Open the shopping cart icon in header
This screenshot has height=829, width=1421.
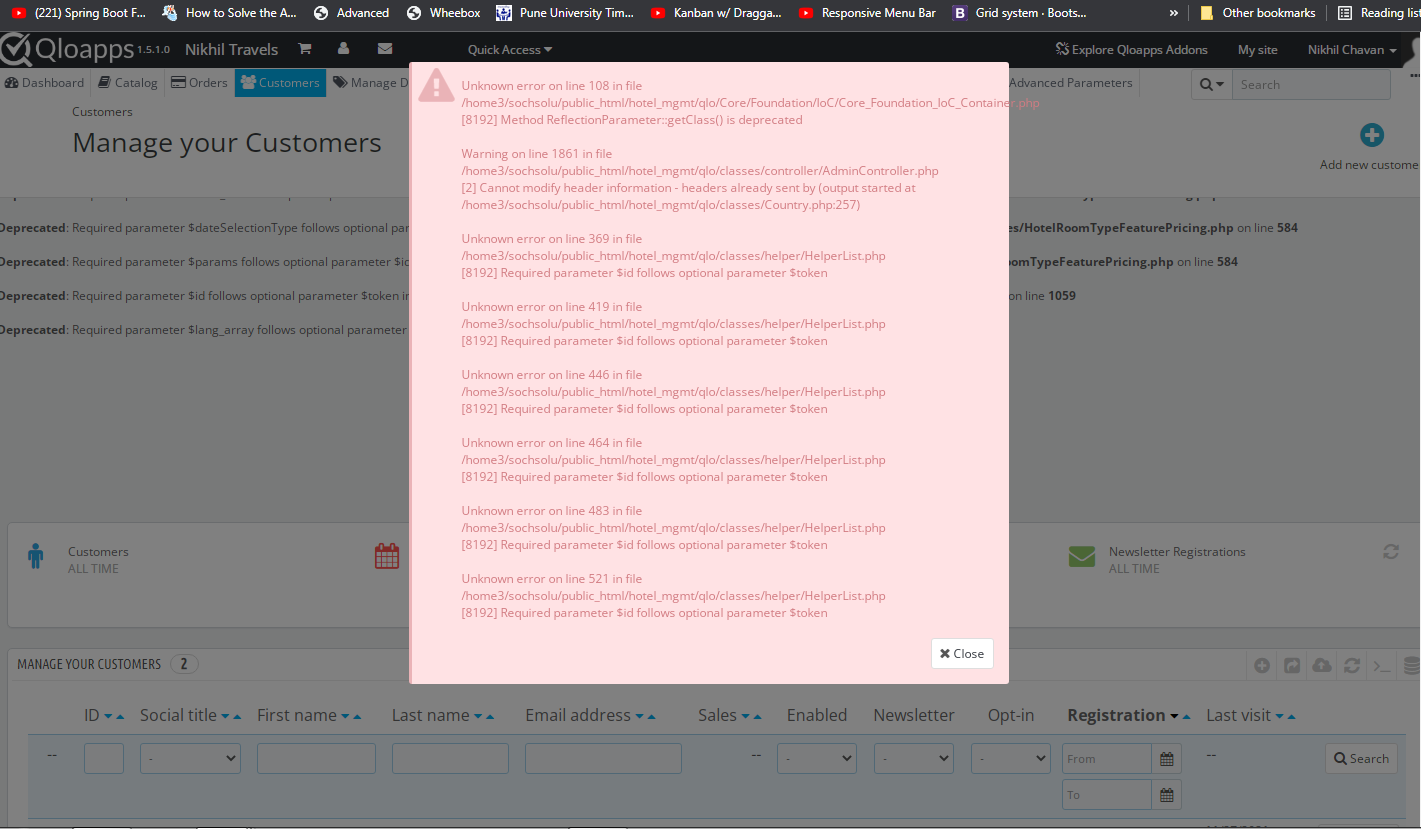tap(305, 49)
